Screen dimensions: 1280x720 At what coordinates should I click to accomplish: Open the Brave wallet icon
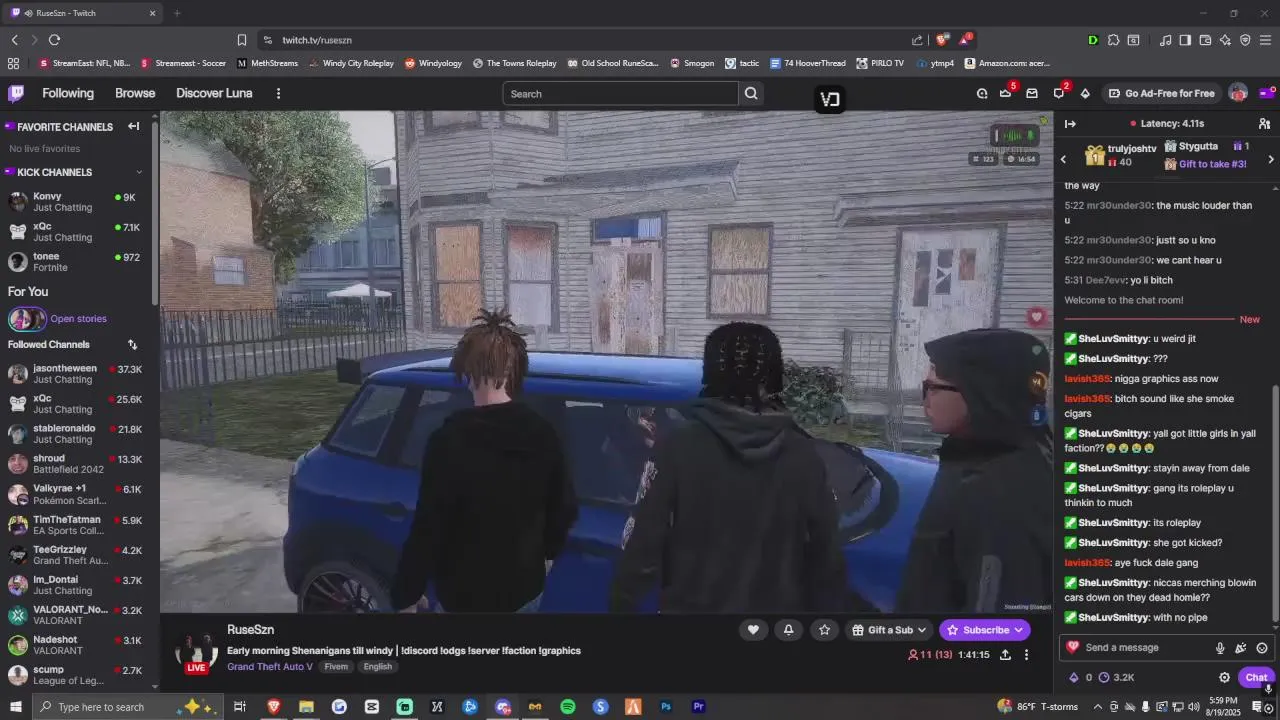(1205, 40)
